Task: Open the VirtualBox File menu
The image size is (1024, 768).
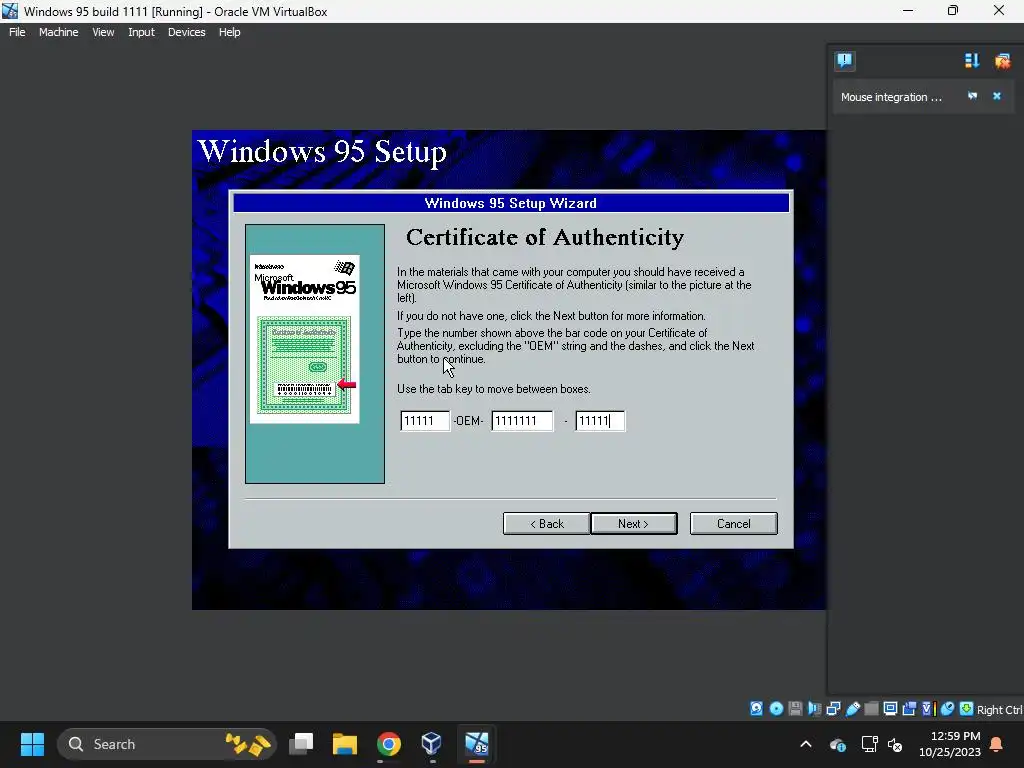Action: pyautogui.click(x=17, y=32)
